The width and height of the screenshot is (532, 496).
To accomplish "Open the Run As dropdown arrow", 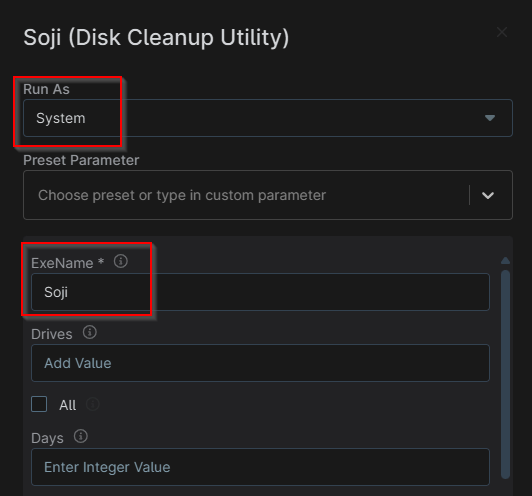I will tap(490, 118).
